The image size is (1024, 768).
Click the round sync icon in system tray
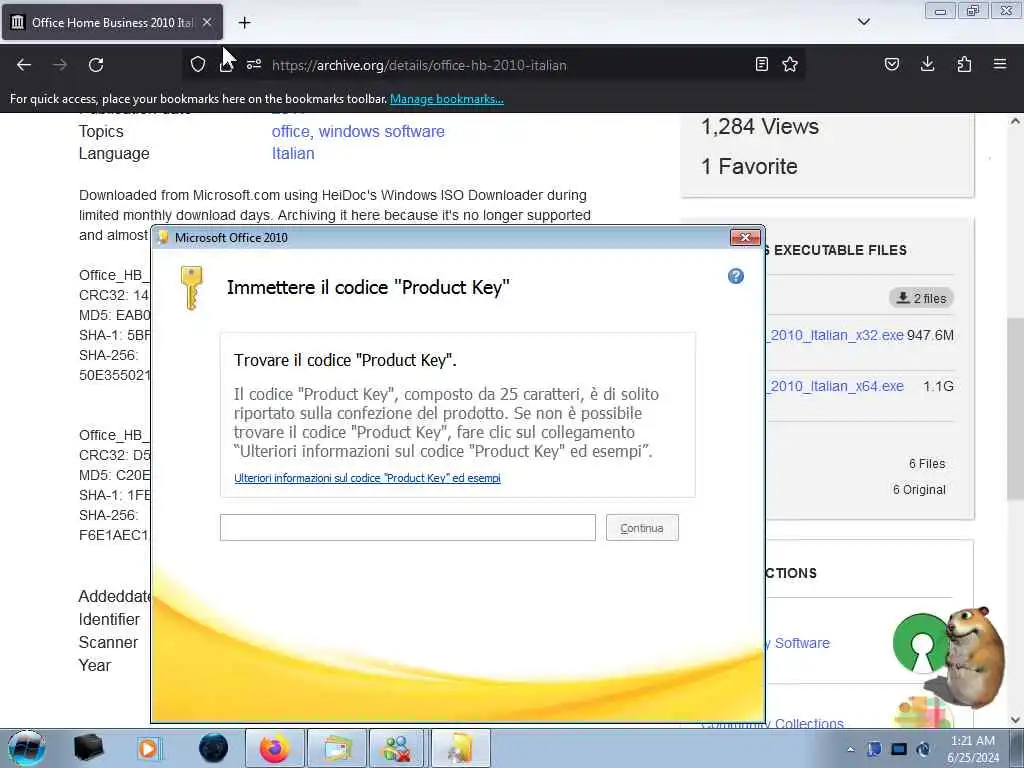pos(923,749)
